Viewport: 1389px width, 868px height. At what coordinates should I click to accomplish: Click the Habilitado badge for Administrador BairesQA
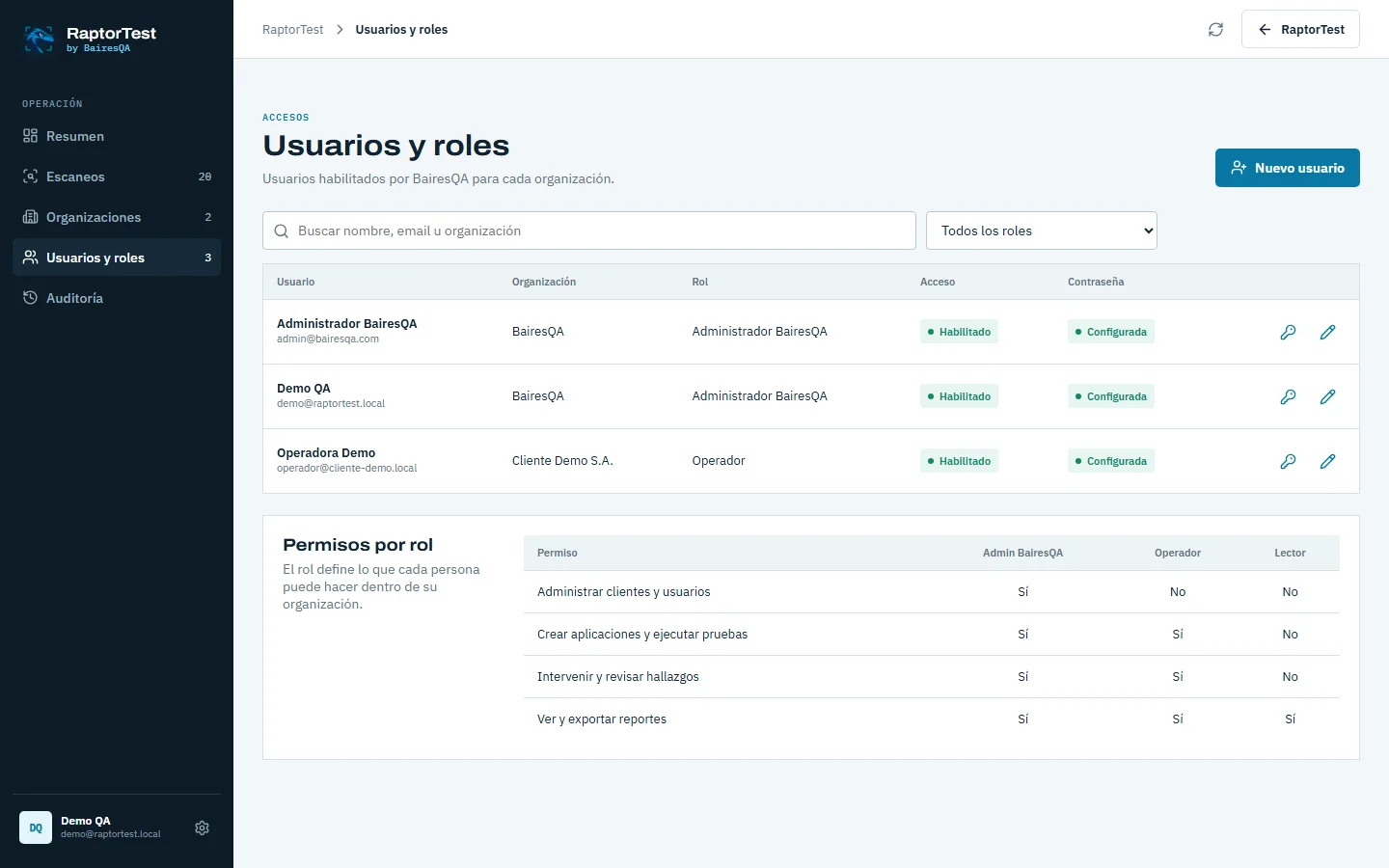click(959, 332)
